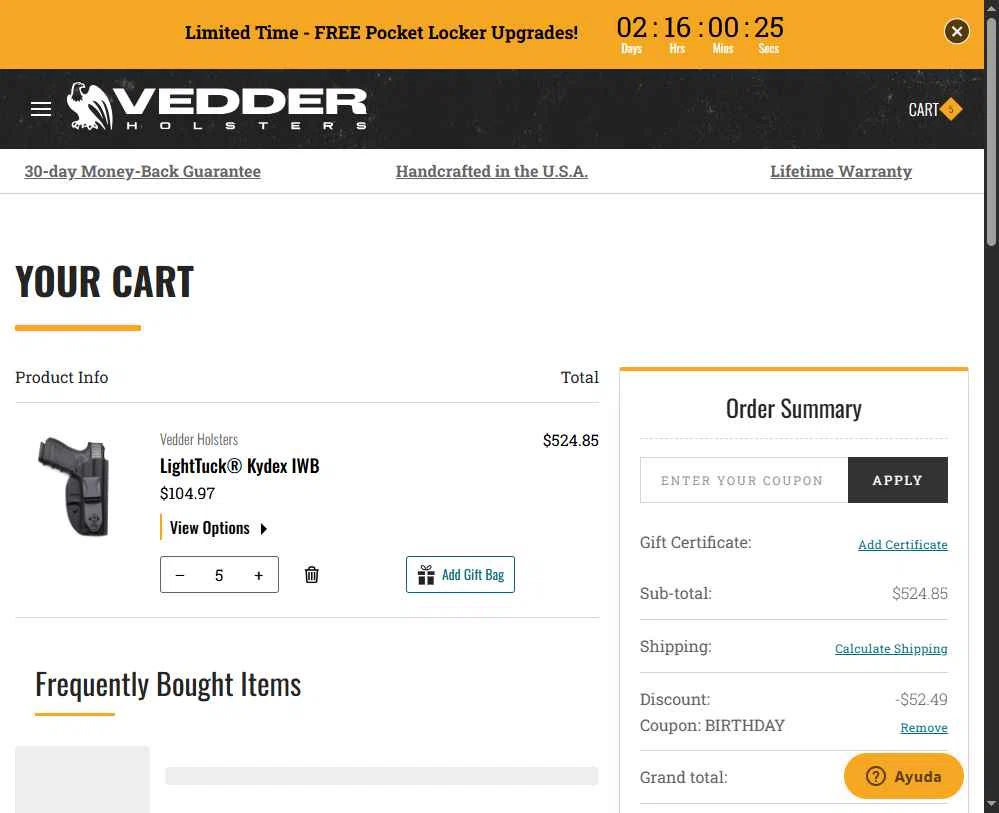Click the Vedder Holsters brand label
The image size is (999, 813).
[x=199, y=440]
